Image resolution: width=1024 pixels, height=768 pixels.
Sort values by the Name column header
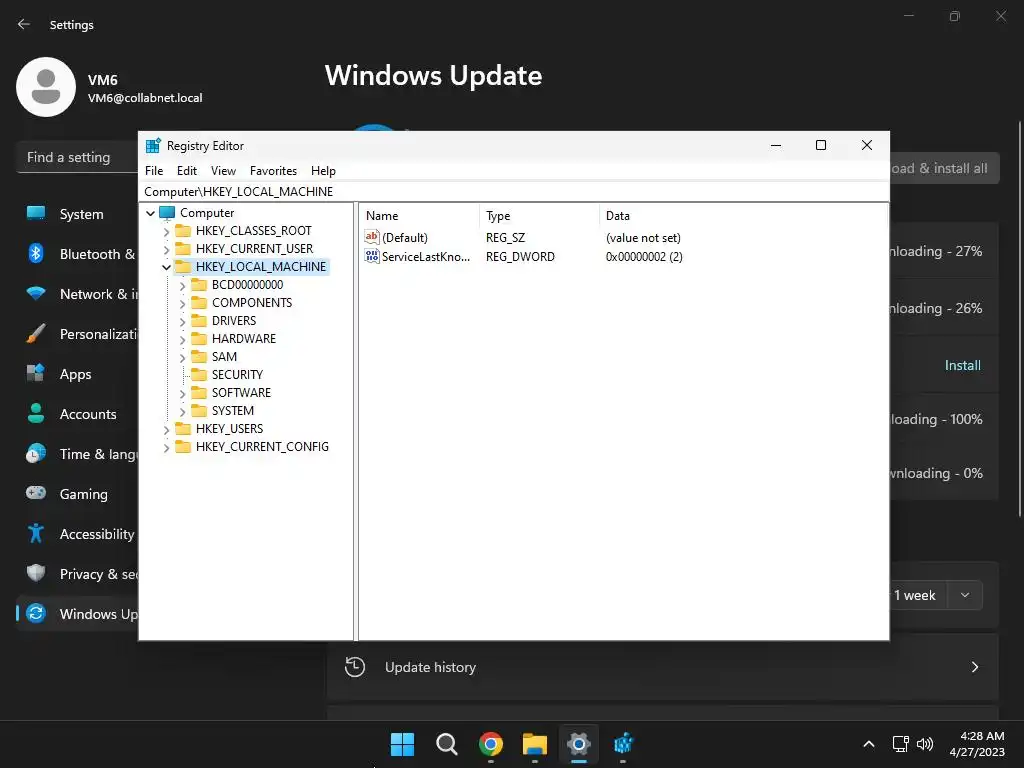pyautogui.click(x=419, y=216)
